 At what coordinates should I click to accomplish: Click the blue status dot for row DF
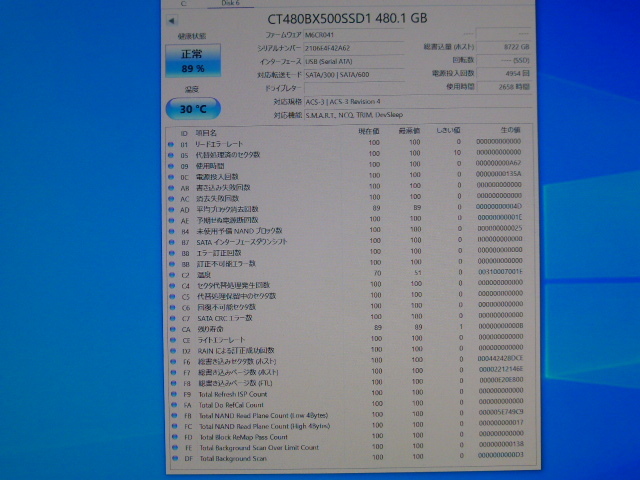click(x=175, y=458)
